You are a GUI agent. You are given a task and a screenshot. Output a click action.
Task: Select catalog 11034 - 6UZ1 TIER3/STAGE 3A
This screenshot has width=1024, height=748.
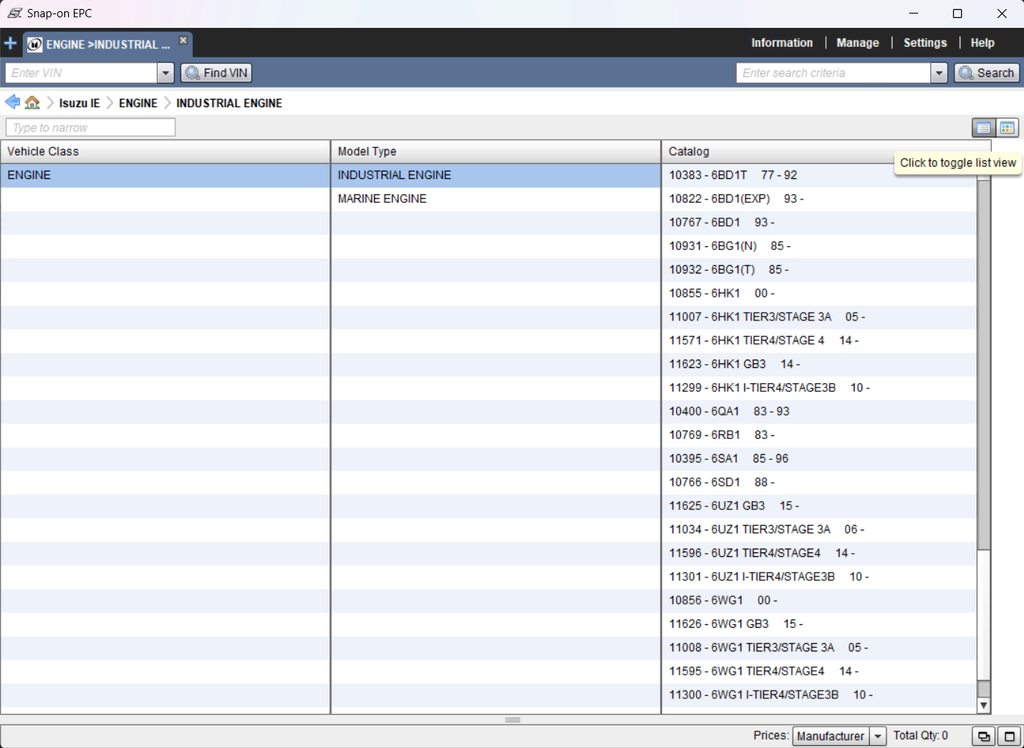[x=819, y=529]
